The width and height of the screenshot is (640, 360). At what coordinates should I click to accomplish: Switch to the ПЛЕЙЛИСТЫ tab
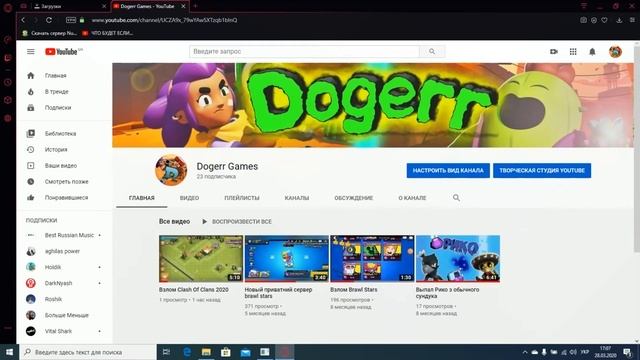point(242,198)
